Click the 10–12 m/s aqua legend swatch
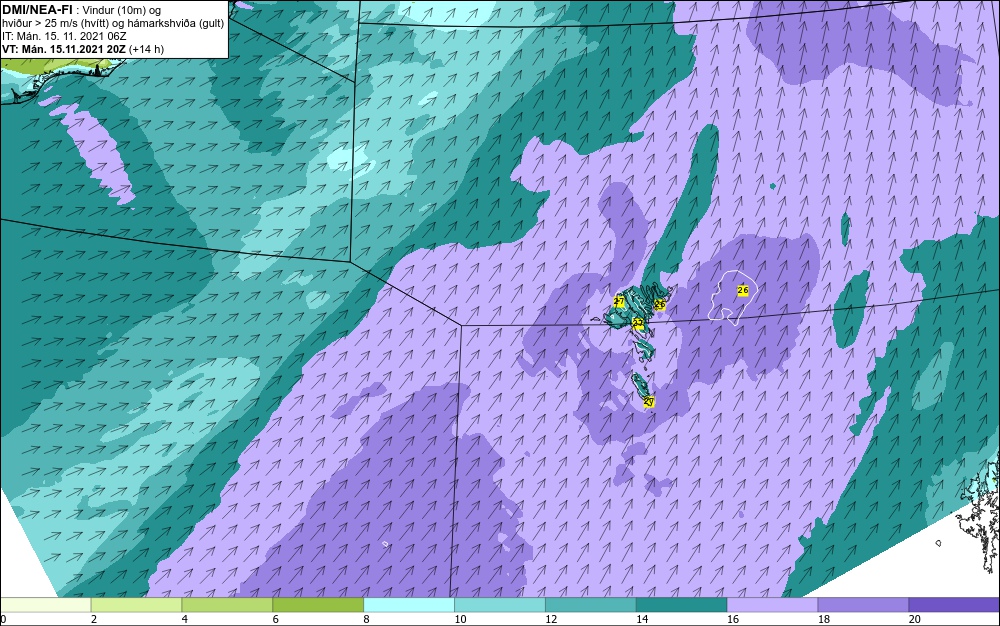The image size is (1000, 626). [500, 605]
